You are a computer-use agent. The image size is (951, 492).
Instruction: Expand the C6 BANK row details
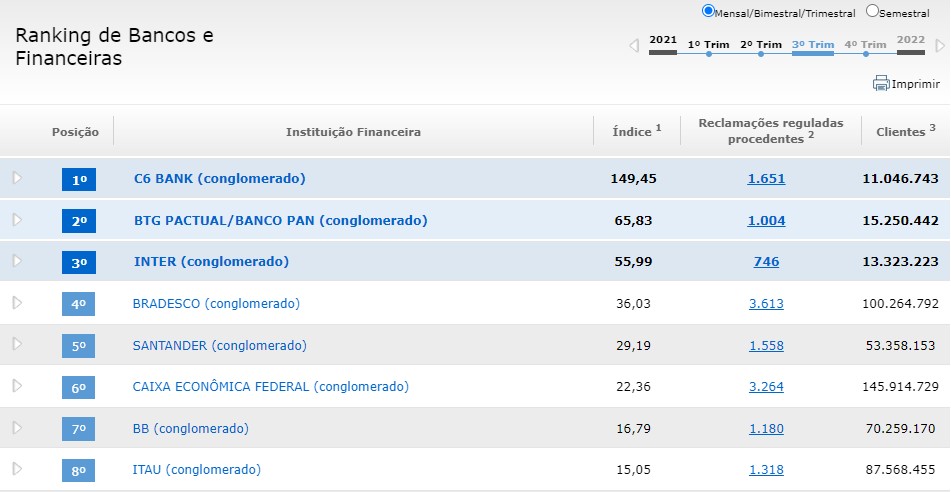click(17, 178)
